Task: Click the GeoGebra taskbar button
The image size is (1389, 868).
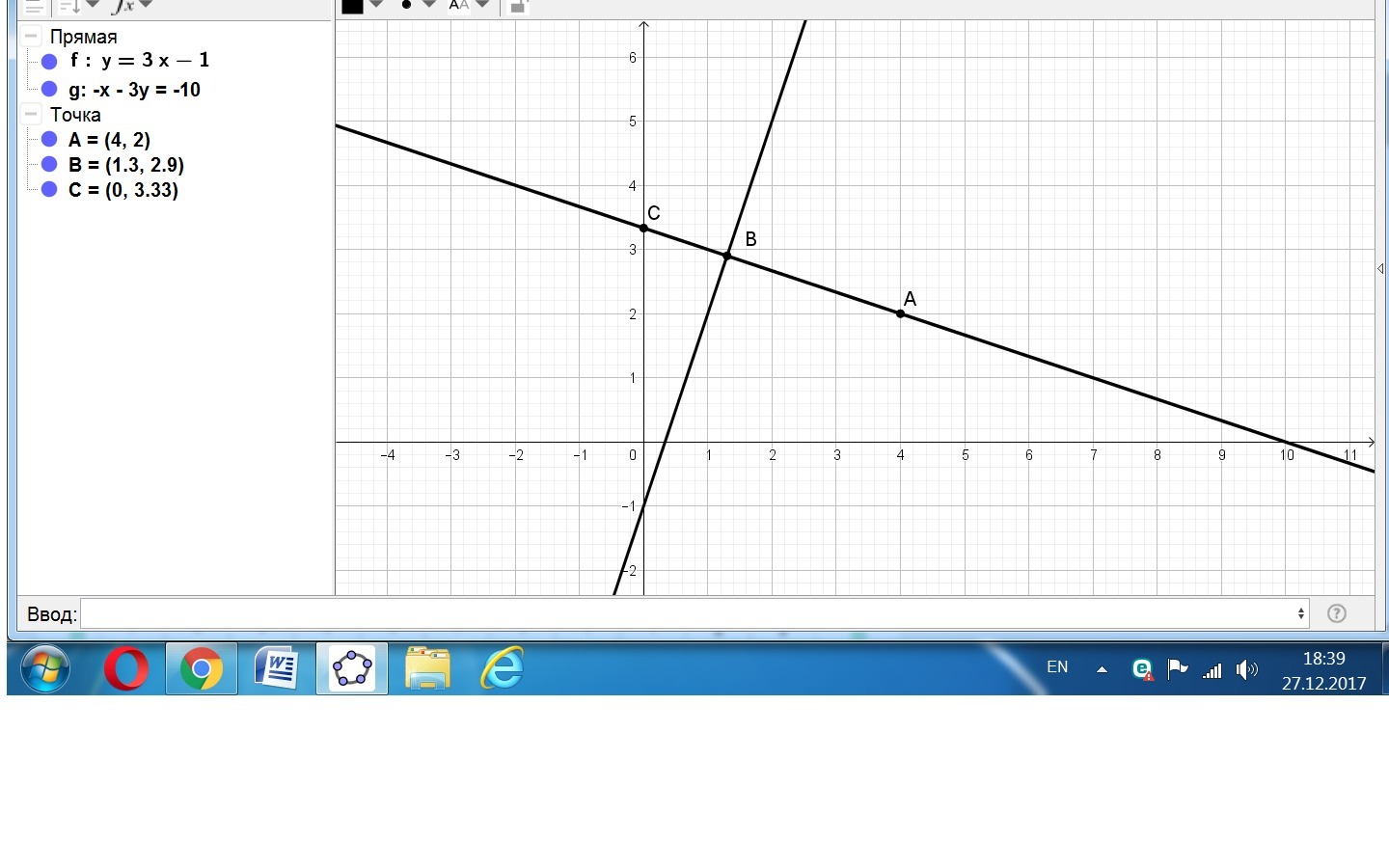Action: pos(352,668)
